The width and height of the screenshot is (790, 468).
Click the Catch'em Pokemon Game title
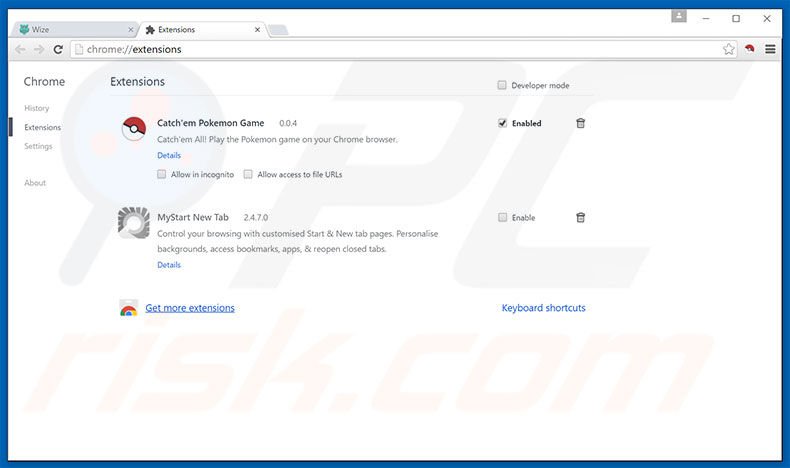[x=211, y=123]
